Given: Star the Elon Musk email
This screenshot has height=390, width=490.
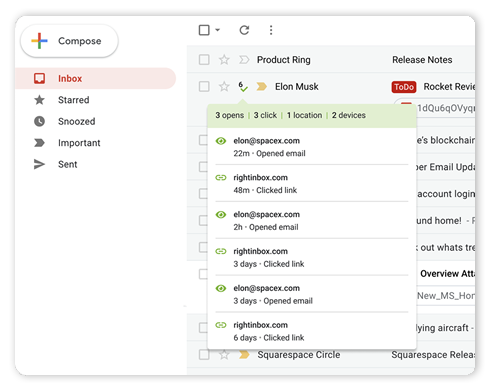Looking at the screenshot, I should [224, 87].
